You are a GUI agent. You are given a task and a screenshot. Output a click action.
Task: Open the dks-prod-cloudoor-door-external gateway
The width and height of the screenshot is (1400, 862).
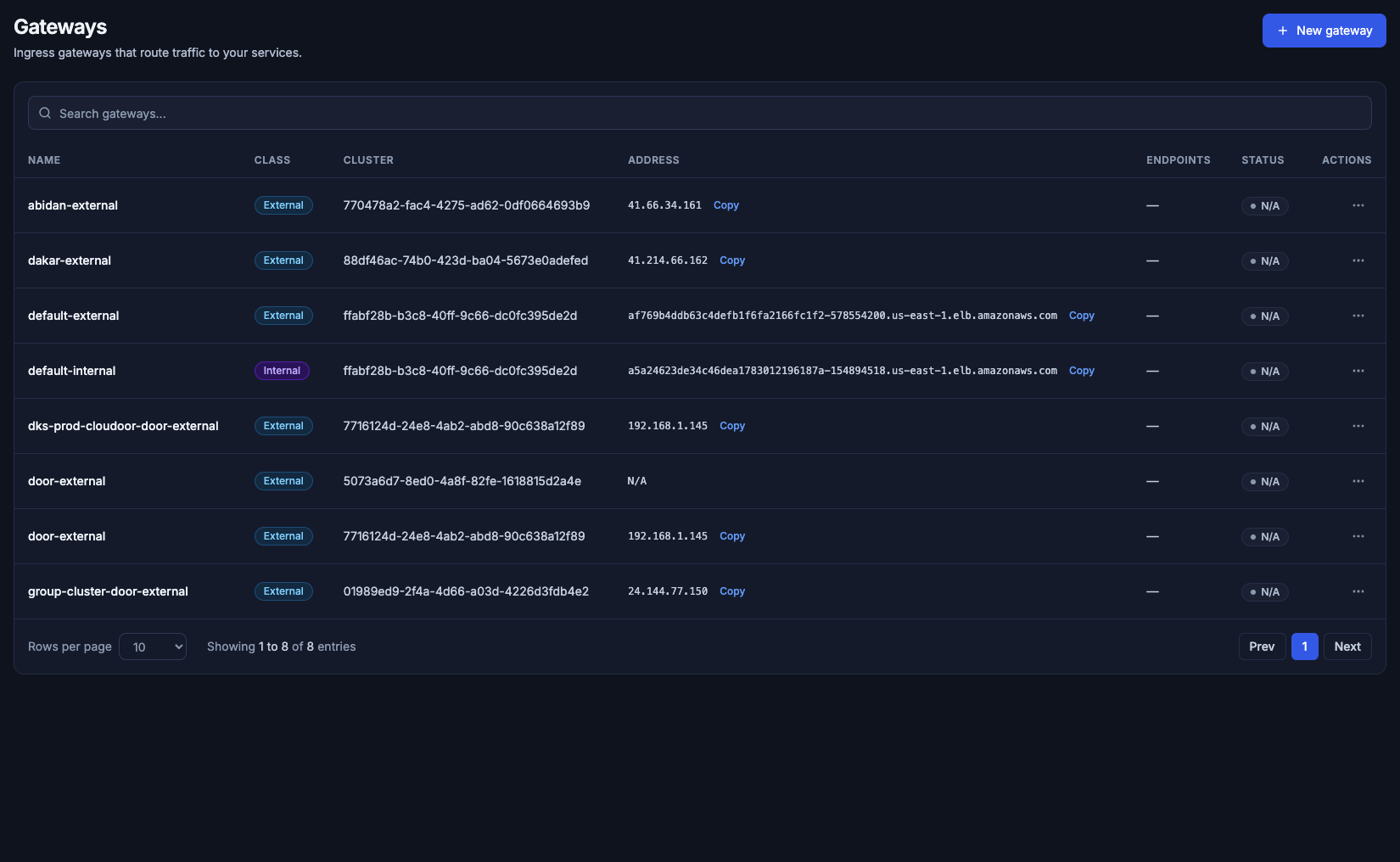(123, 426)
